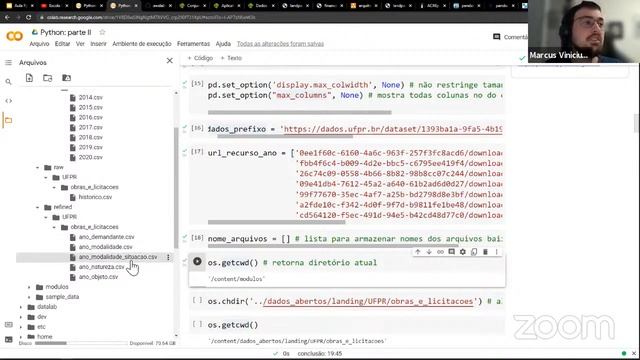This screenshot has height=360, width=640.
Task: Move the selected cell down
Action: 429,252
